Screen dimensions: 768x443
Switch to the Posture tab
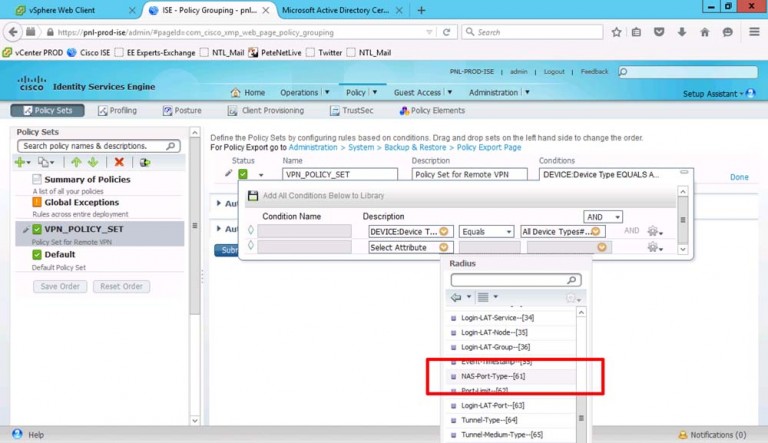click(182, 110)
